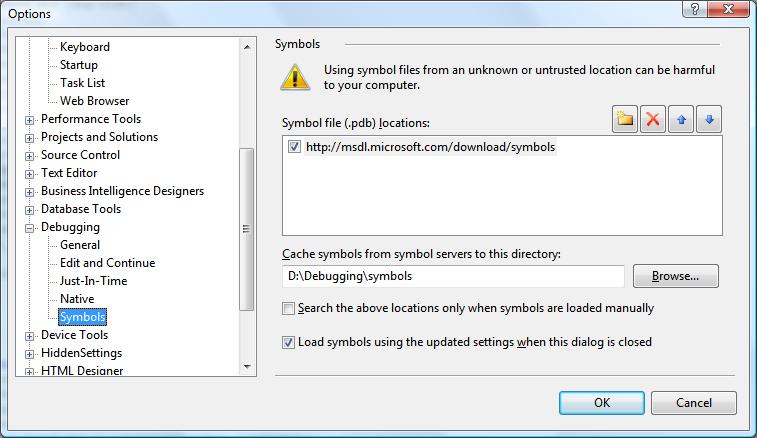Add a new symbol file location folder
The width and height of the screenshot is (757, 438).
coord(625,119)
